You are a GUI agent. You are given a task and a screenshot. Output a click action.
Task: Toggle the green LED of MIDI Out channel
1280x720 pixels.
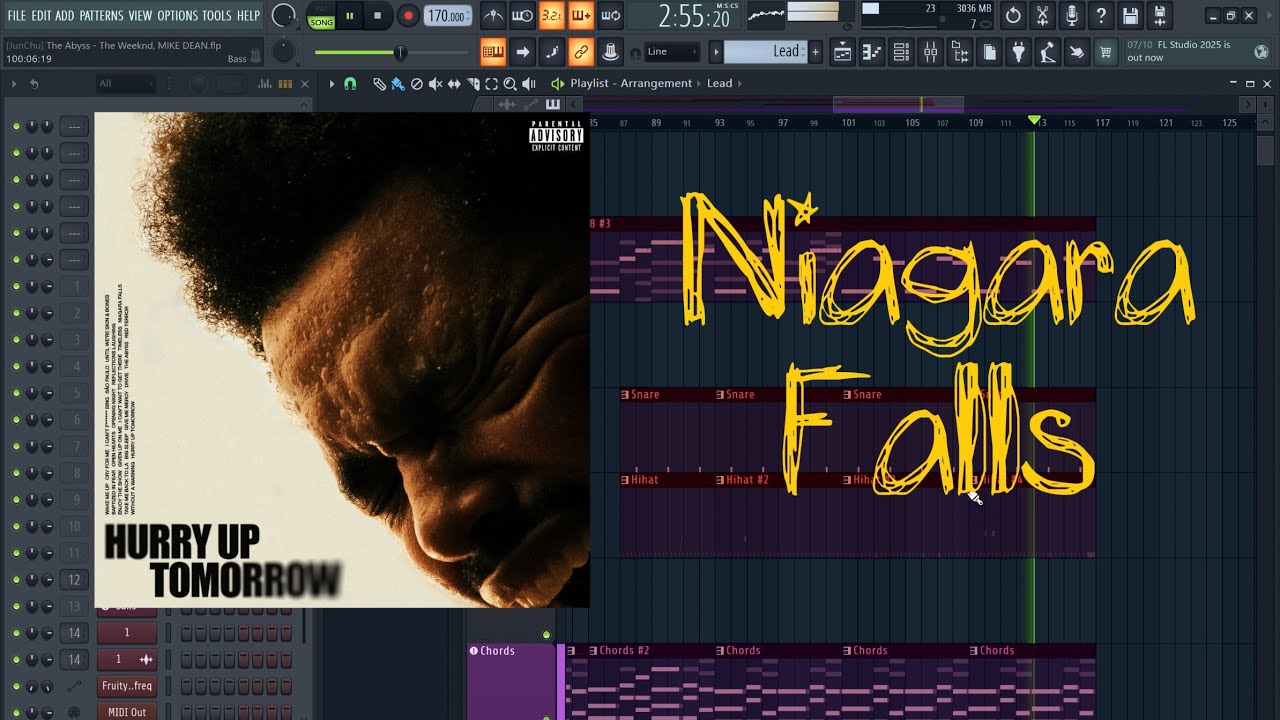16,712
